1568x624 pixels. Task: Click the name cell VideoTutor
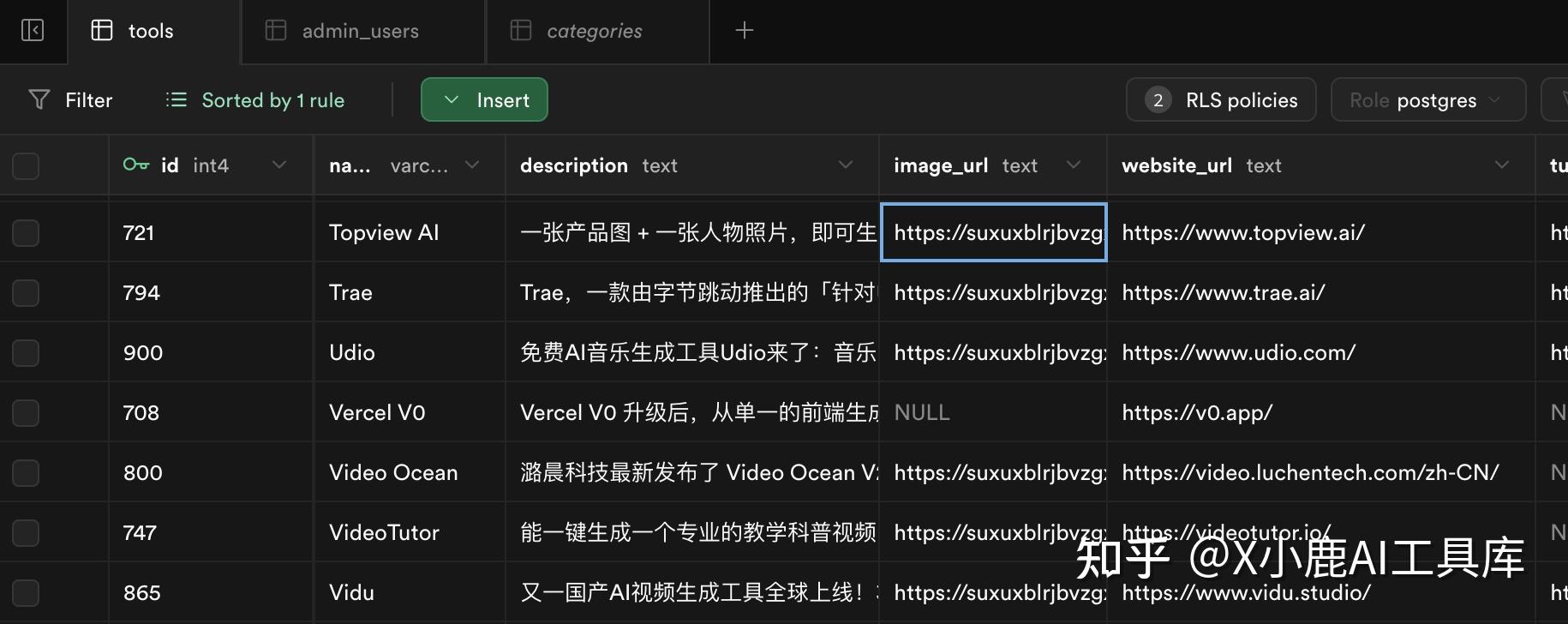pos(410,532)
